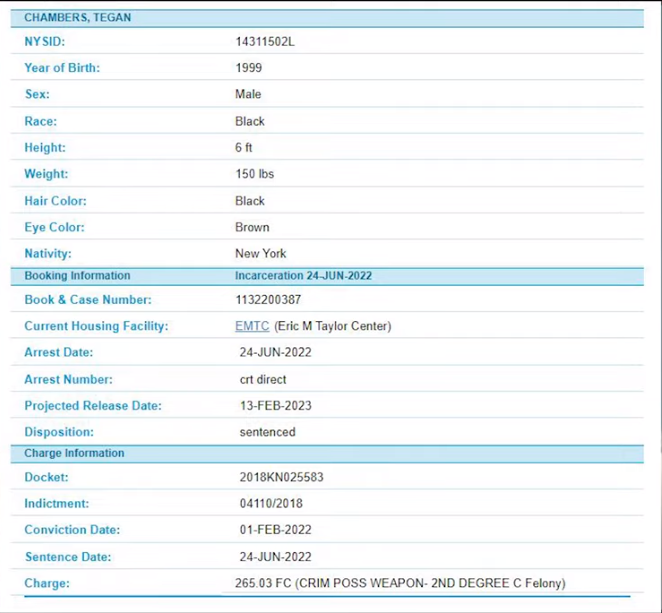Select the NYSID value 14311502L
This screenshot has height=613, width=662.
265,42
